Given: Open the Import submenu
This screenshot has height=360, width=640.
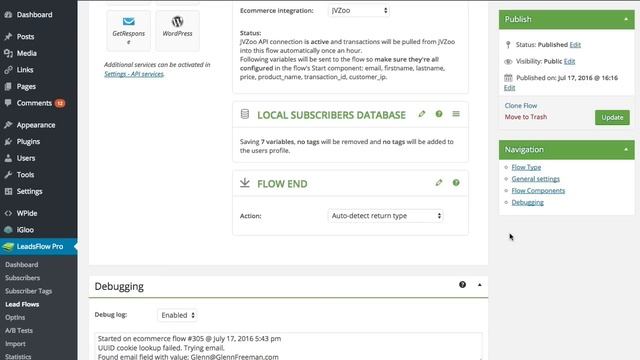Looking at the screenshot, I should 15,344.
